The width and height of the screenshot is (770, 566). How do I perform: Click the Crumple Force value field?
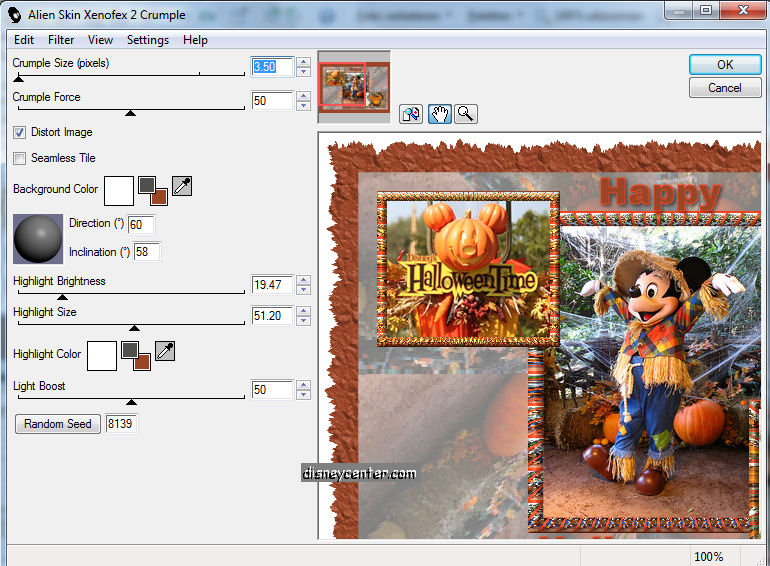tap(273, 101)
